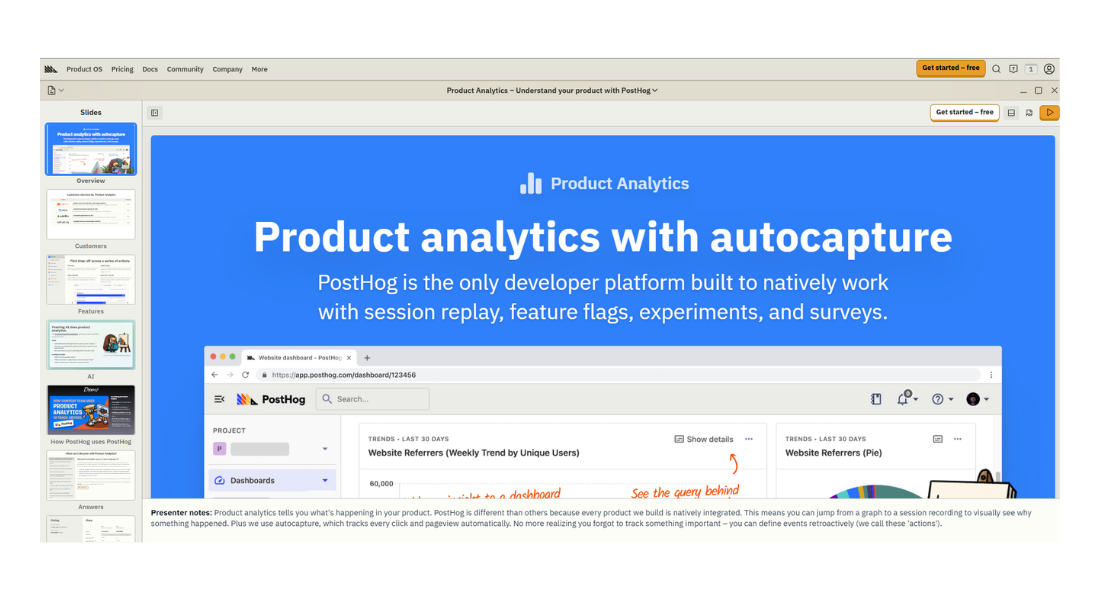The image size is (1100, 600).
Task: Select the Customers slide thumbnail
Action: [x=90, y=215]
